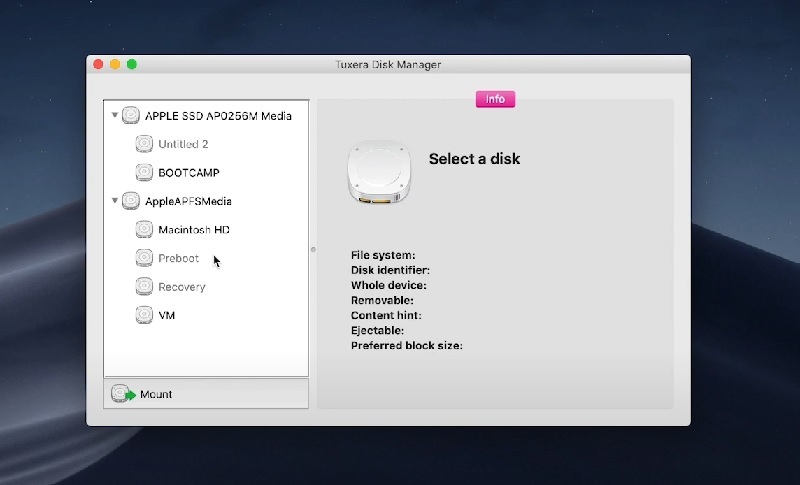Select the Macintosh HD volume
The height and width of the screenshot is (485, 800).
pyautogui.click(x=206, y=229)
